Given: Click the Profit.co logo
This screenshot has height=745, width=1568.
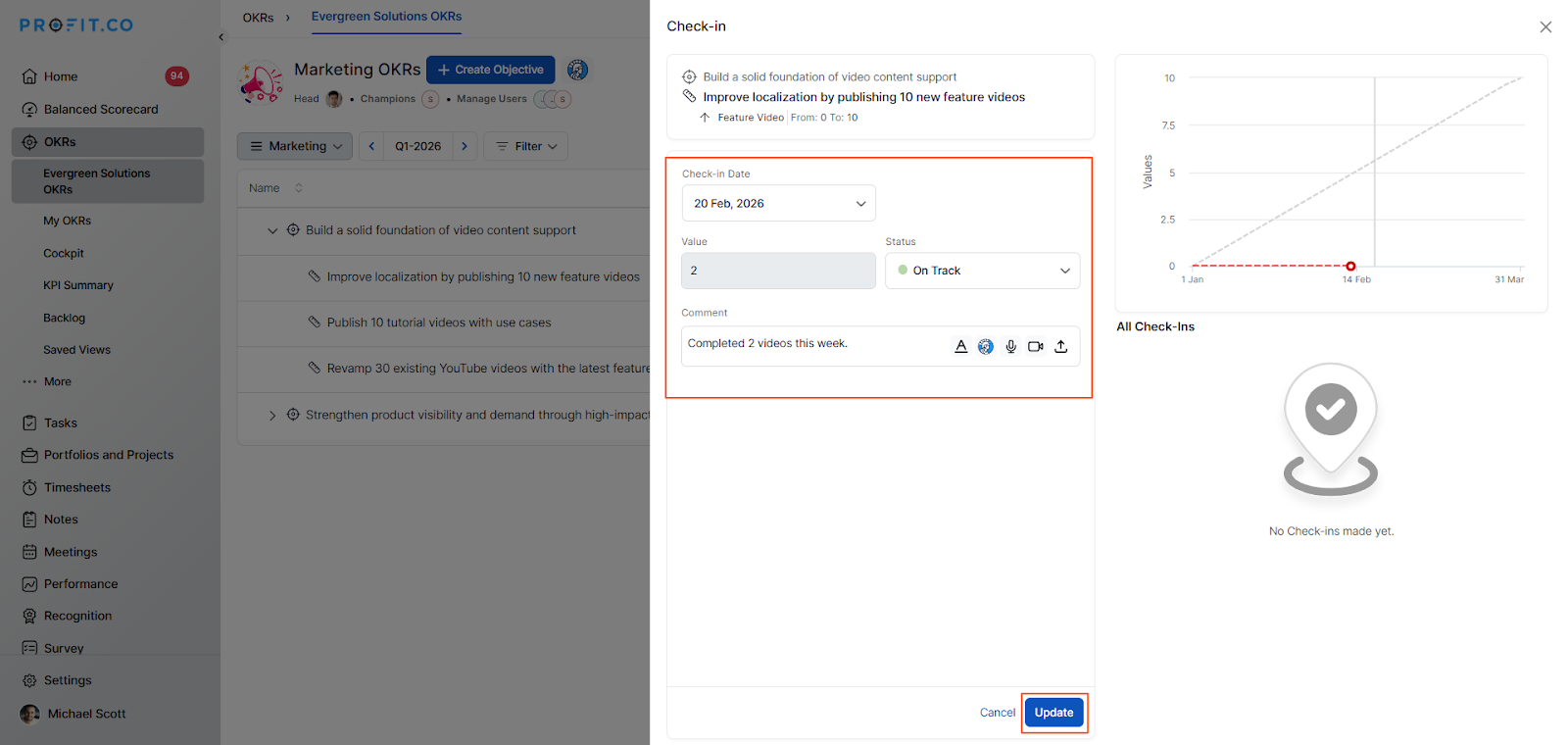Looking at the screenshot, I should point(76,25).
